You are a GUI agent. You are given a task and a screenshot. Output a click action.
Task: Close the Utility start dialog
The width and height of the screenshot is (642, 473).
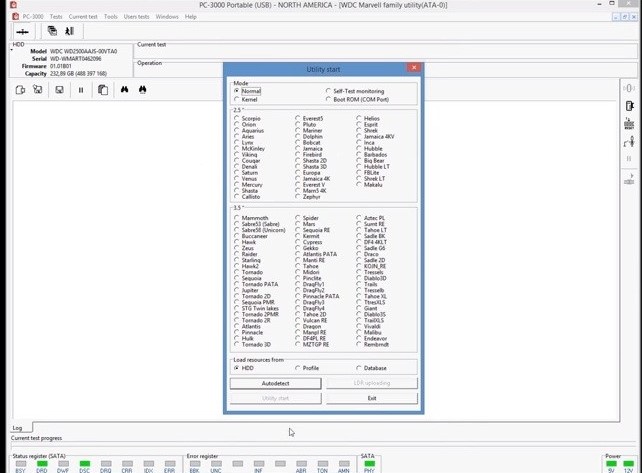tap(414, 68)
